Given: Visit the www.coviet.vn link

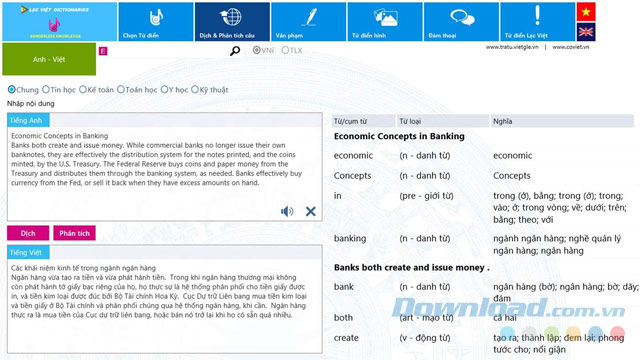Looking at the screenshot, I should [x=571, y=47].
